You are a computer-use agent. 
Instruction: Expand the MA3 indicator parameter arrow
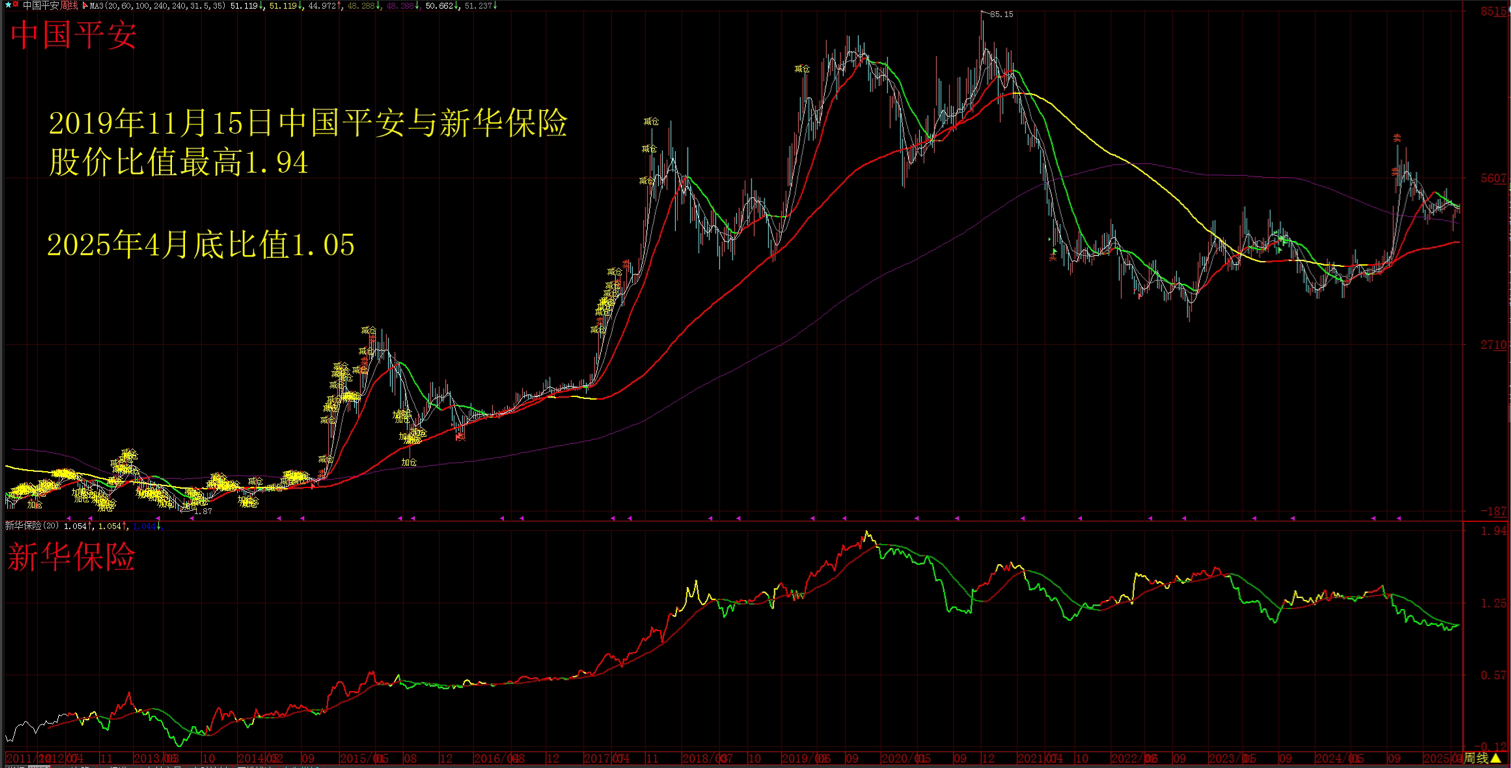85,6
